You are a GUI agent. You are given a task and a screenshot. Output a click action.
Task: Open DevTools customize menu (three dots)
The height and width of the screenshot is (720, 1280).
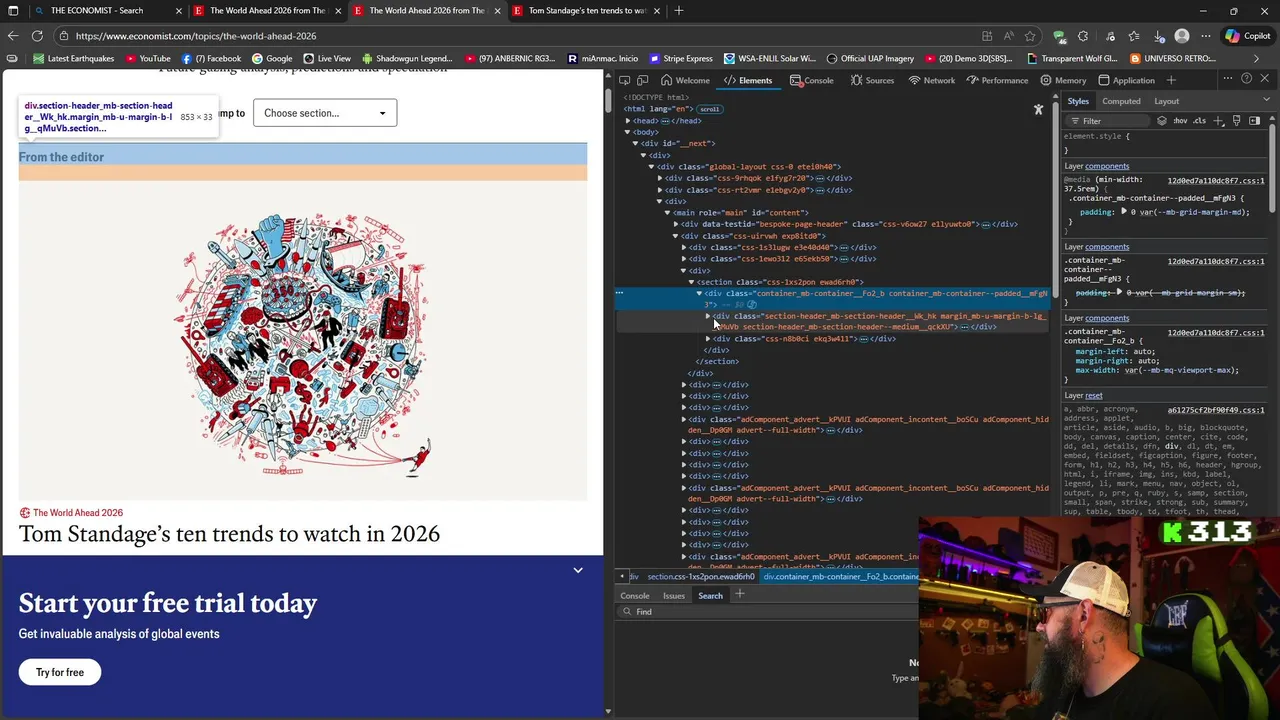(1228, 79)
